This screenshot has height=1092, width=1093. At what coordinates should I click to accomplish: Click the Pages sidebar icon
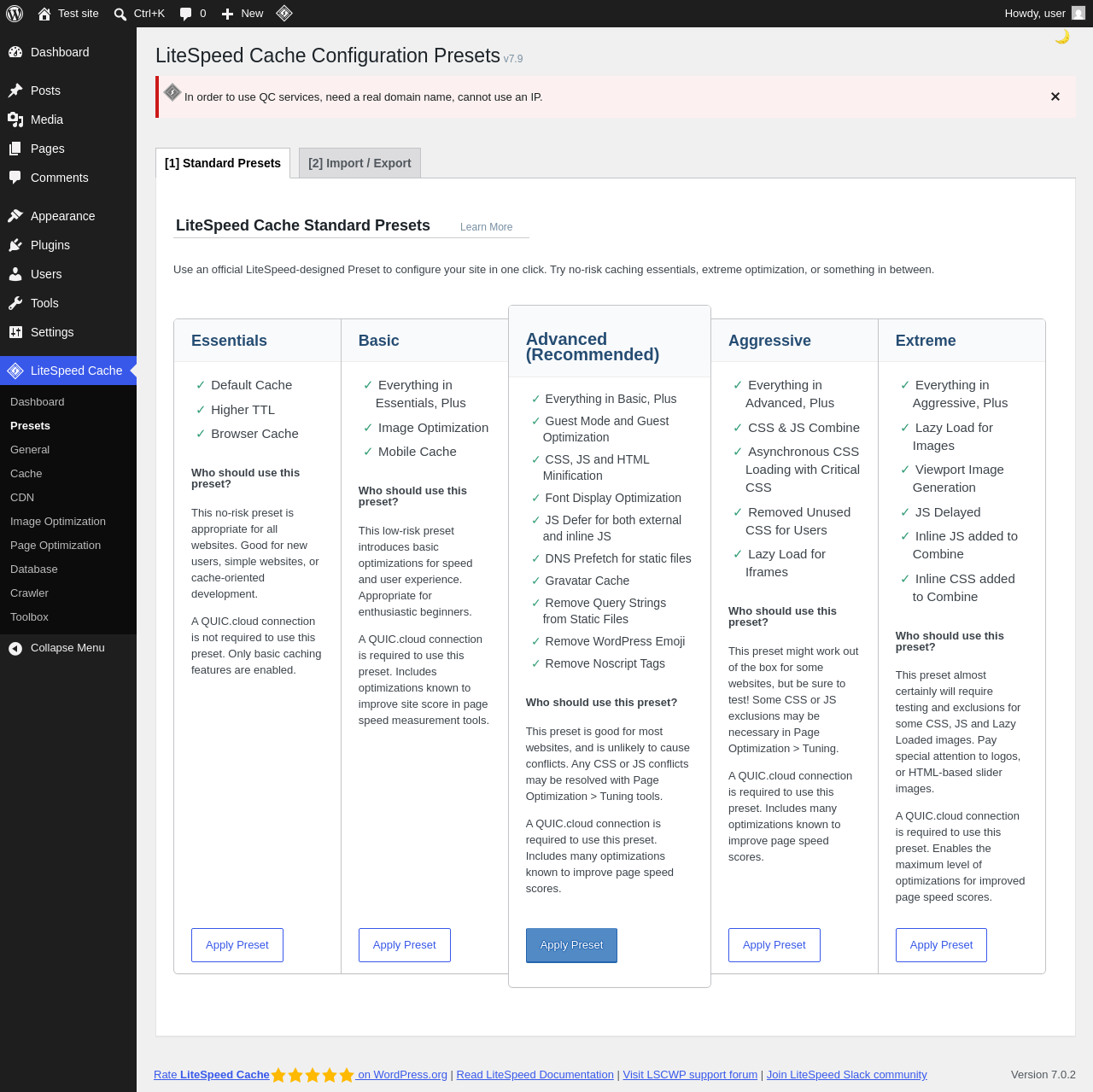(x=15, y=149)
